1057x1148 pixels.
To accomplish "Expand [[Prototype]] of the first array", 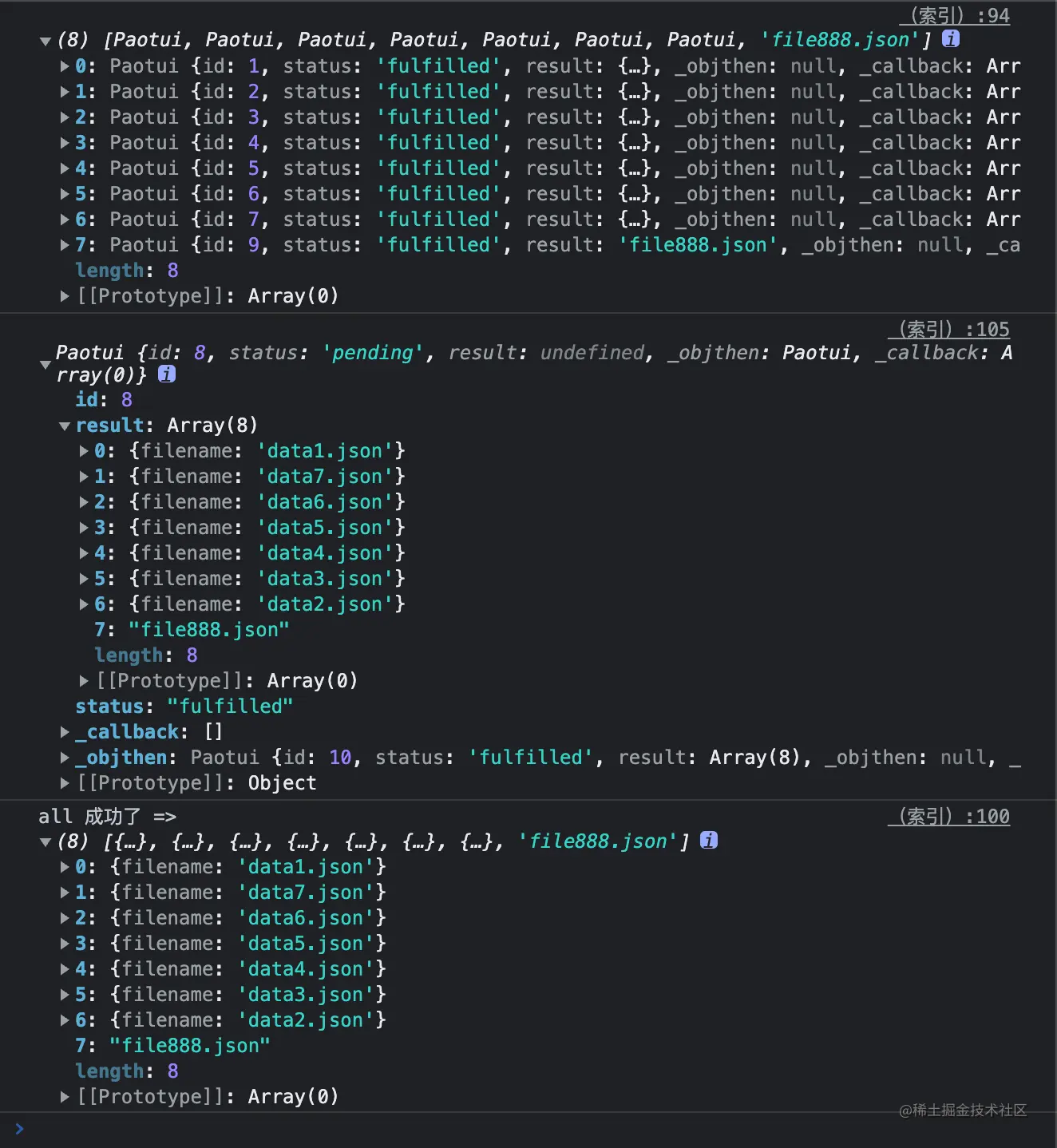I will [65, 295].
